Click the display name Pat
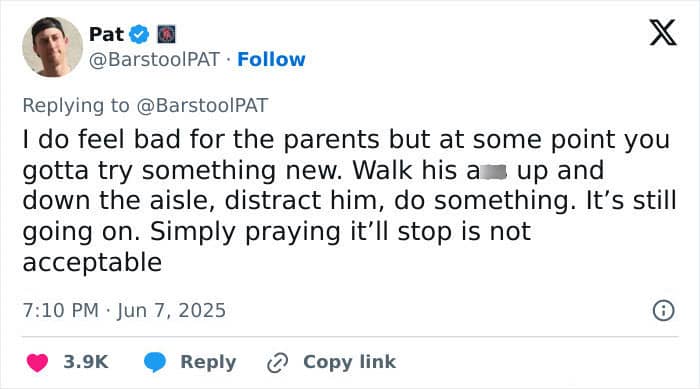The width and height of the screenshot is (700, 389). 106,34
